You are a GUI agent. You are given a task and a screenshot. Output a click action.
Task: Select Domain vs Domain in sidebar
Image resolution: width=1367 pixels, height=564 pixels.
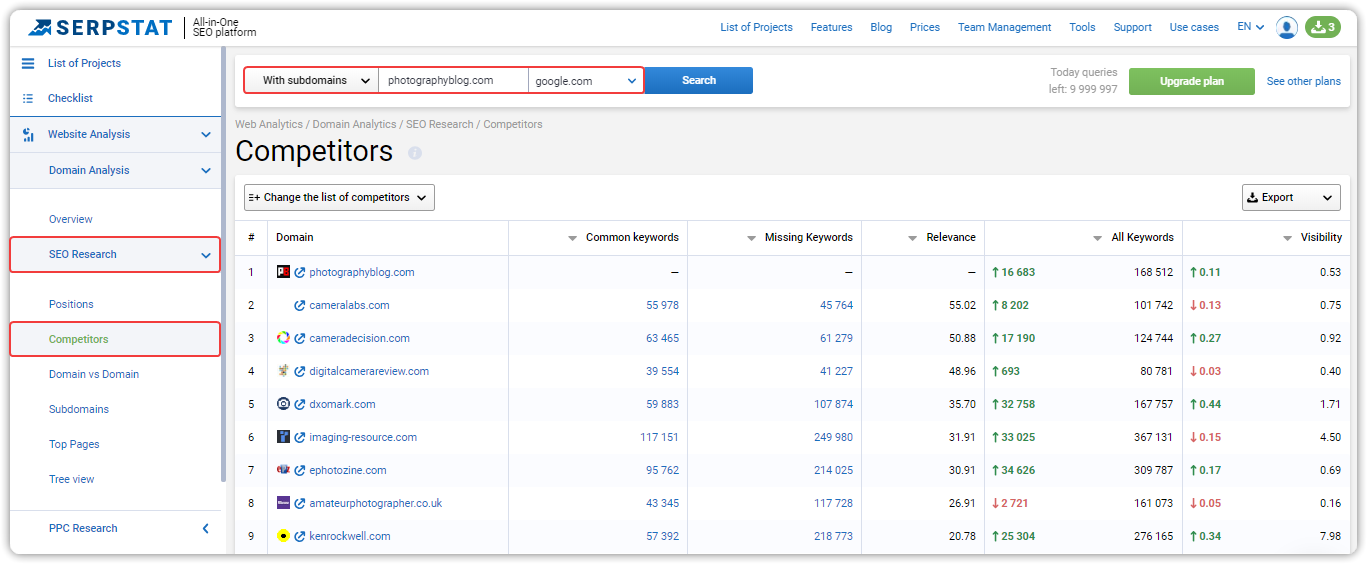tap(94, 374)
